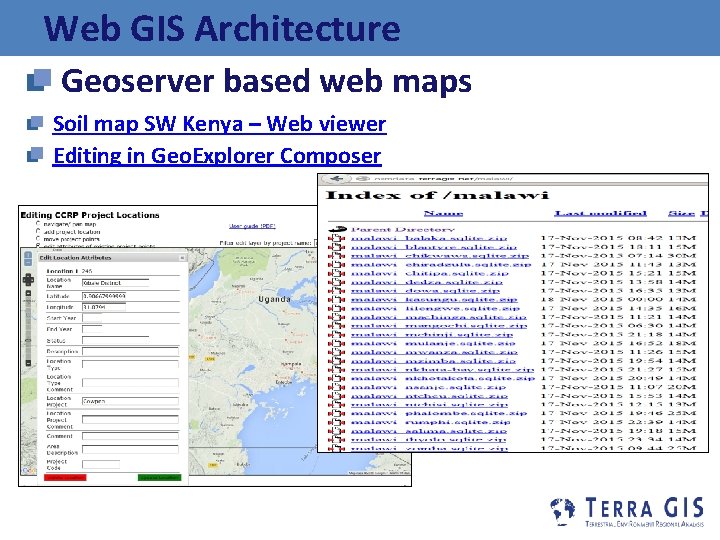This screenshot has height=540, width=720.
Task: Click the map zoom slider track
Action: tap(28, 328)
